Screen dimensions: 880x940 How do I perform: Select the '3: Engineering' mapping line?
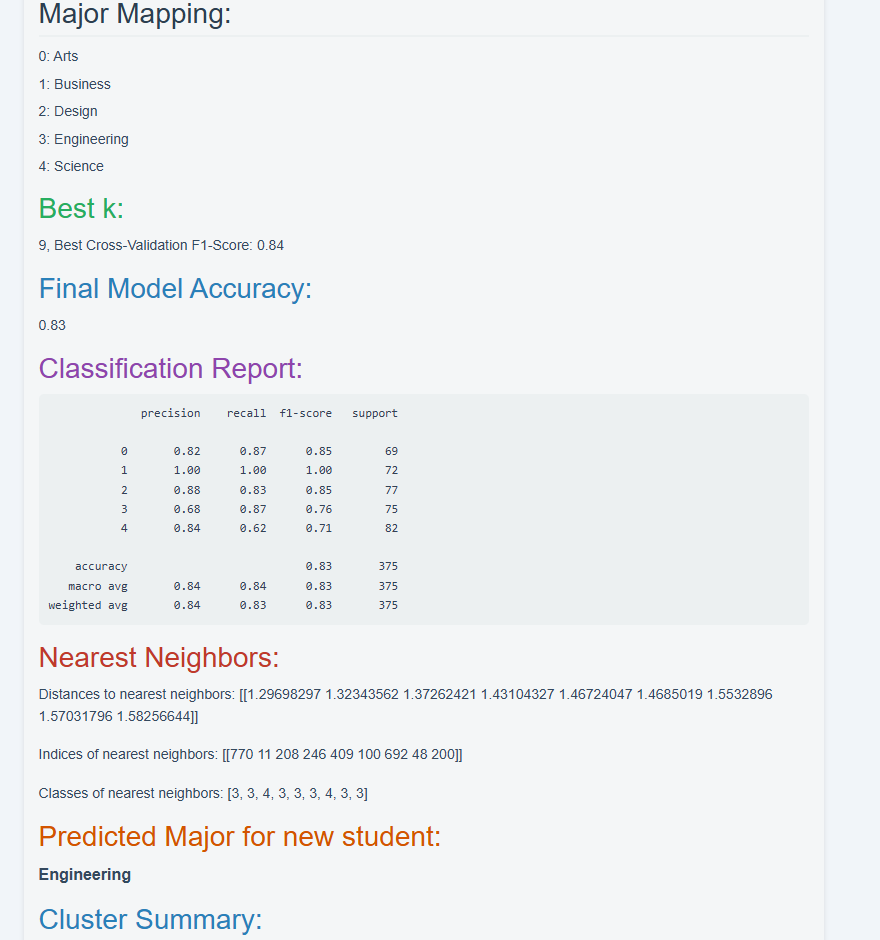point(83,139)
